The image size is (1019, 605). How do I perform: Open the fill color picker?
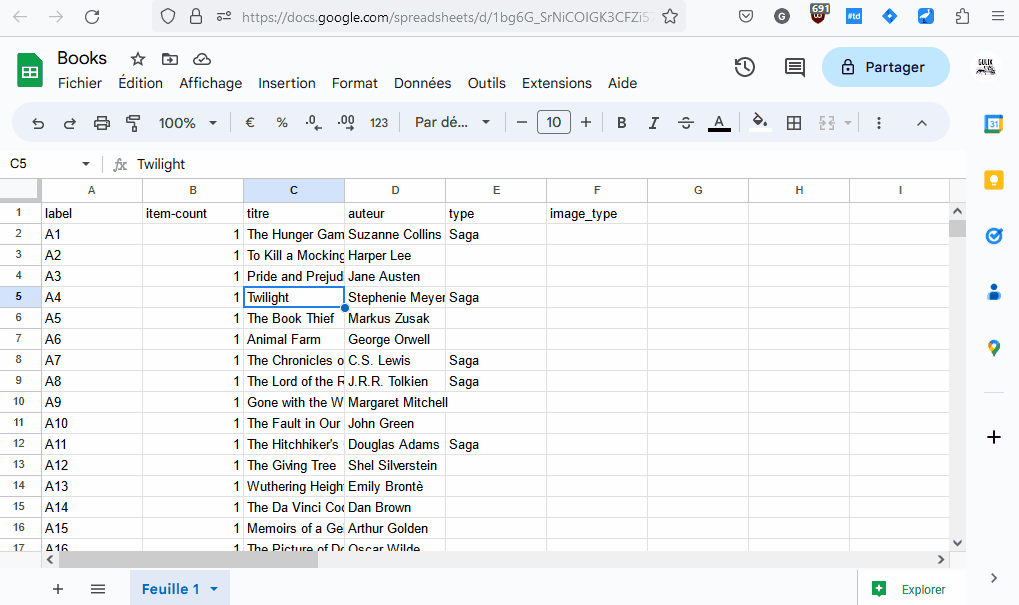point(760,122)
